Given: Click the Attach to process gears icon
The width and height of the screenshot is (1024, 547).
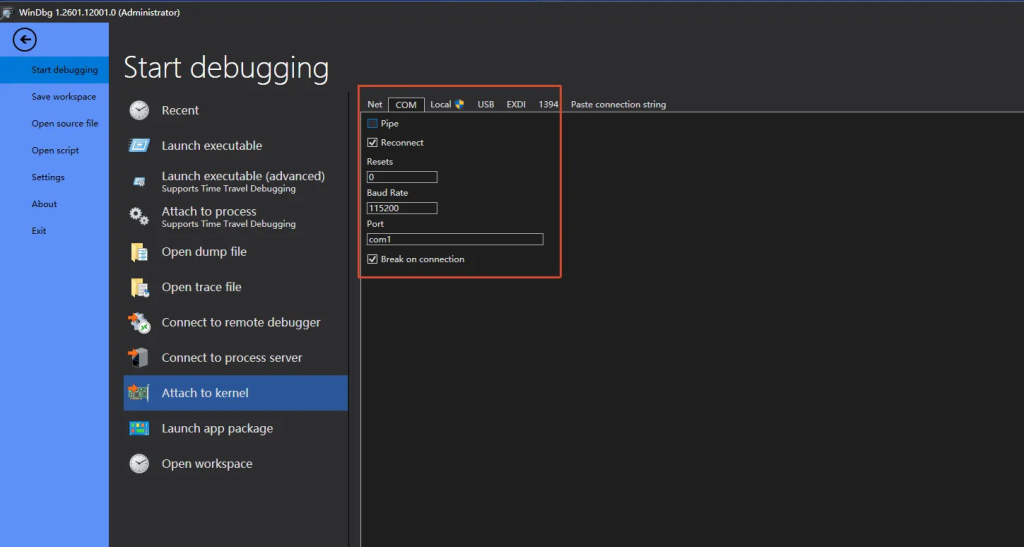Looking at the screenshot, I should pos(139,216).
